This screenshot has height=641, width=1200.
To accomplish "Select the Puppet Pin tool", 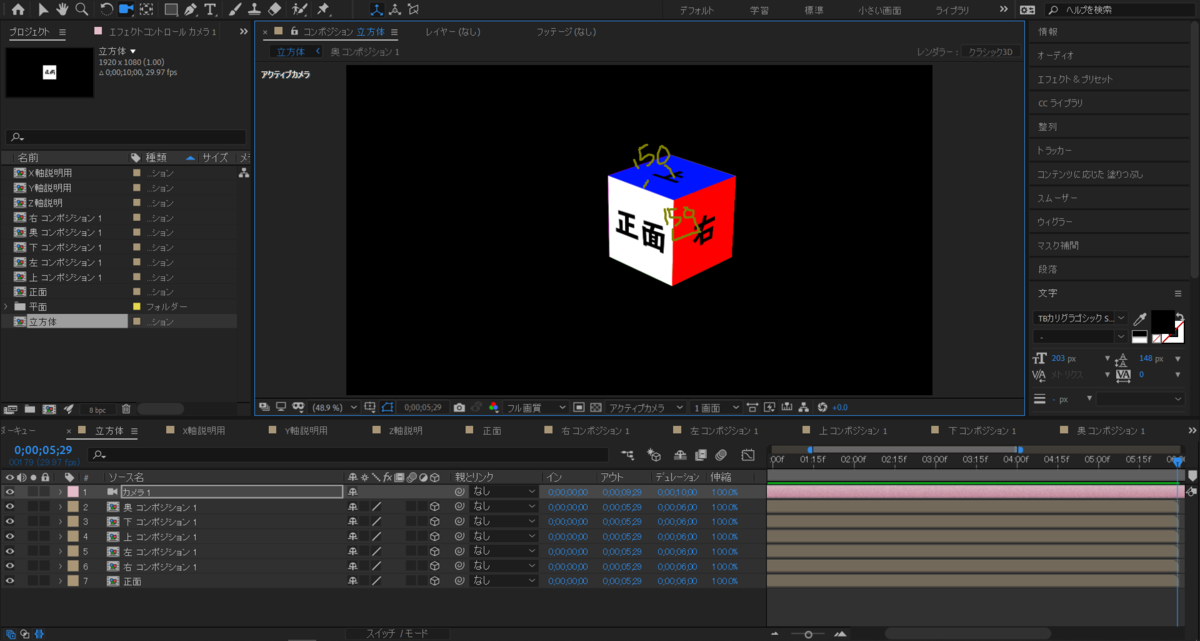I will point(323,9).
